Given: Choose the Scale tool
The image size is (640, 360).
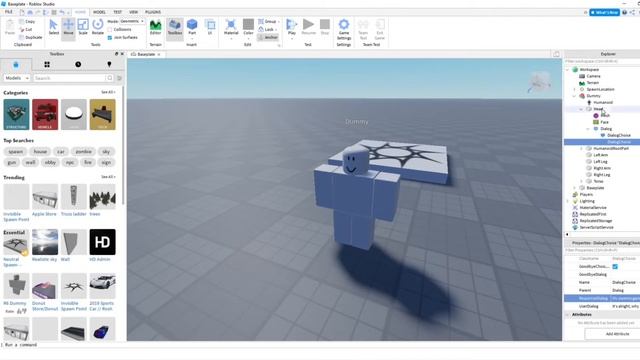Looking at the screenshot, I should (x=83, y=27).
